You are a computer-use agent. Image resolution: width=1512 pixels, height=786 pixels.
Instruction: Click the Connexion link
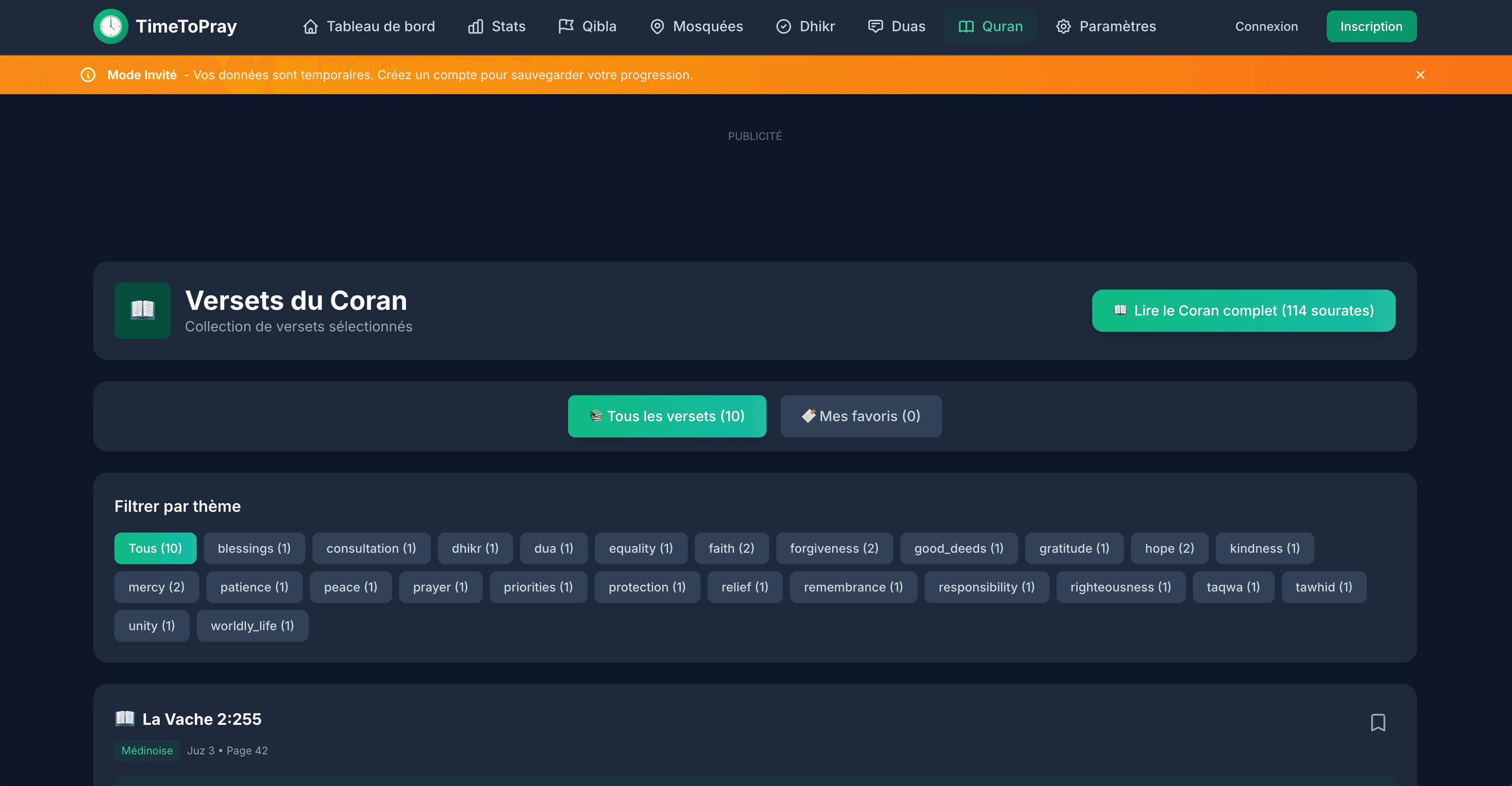click(1266, 26)
